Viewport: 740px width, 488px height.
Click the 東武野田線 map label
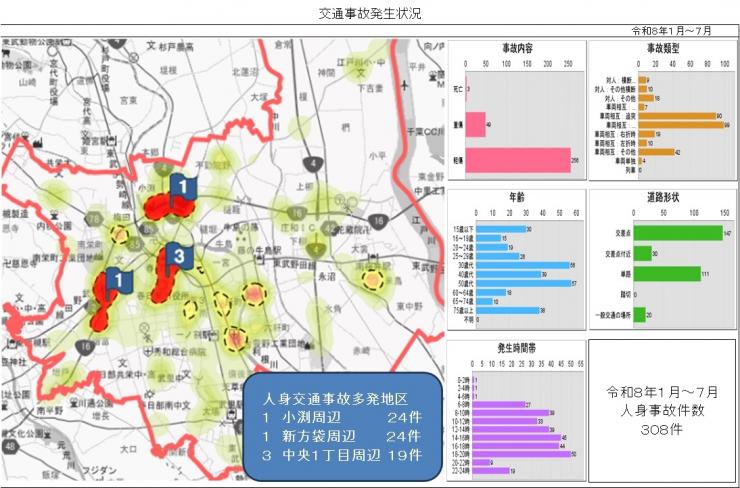pyautogui.click(x=294, y=264)
